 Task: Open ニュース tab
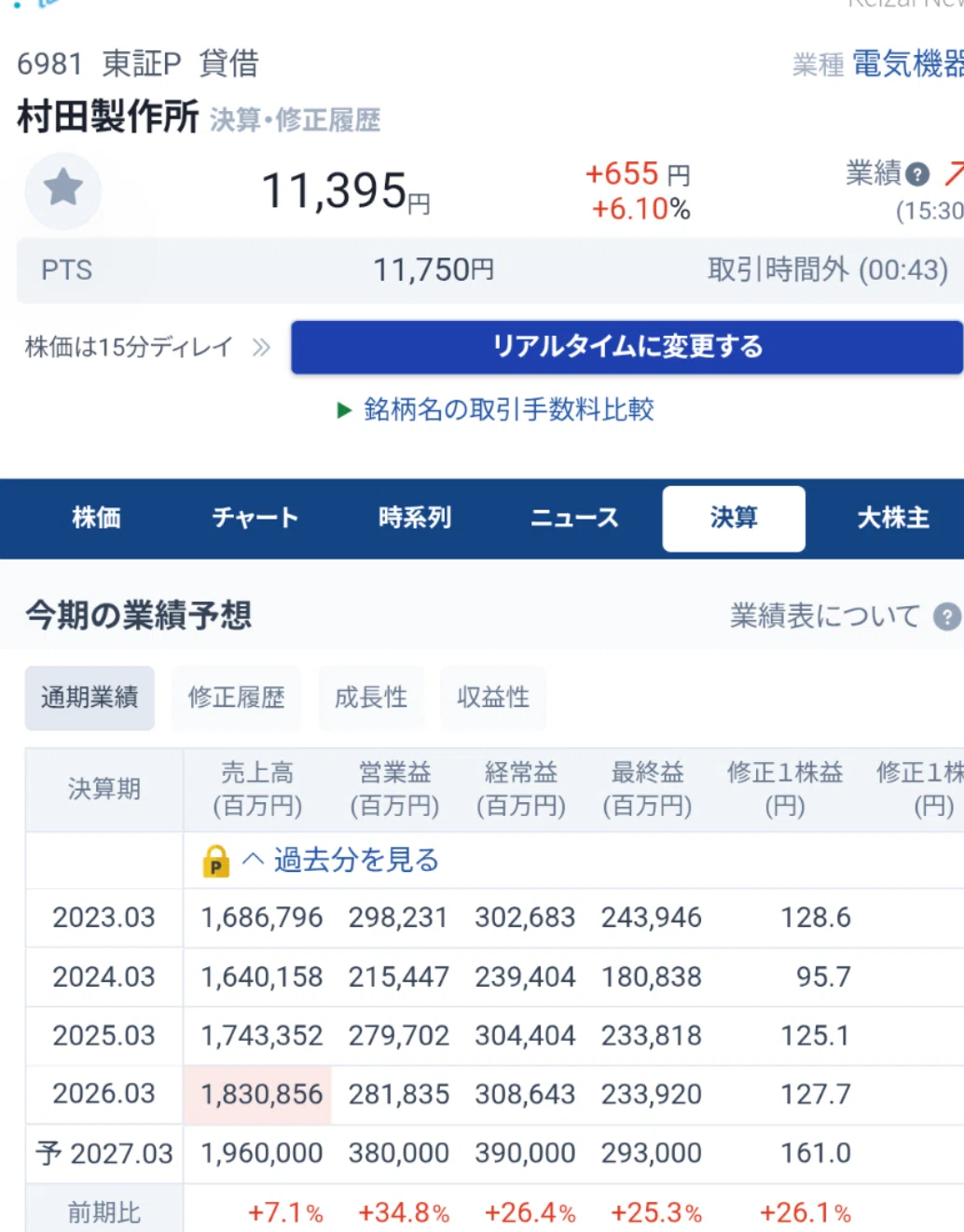574,518
